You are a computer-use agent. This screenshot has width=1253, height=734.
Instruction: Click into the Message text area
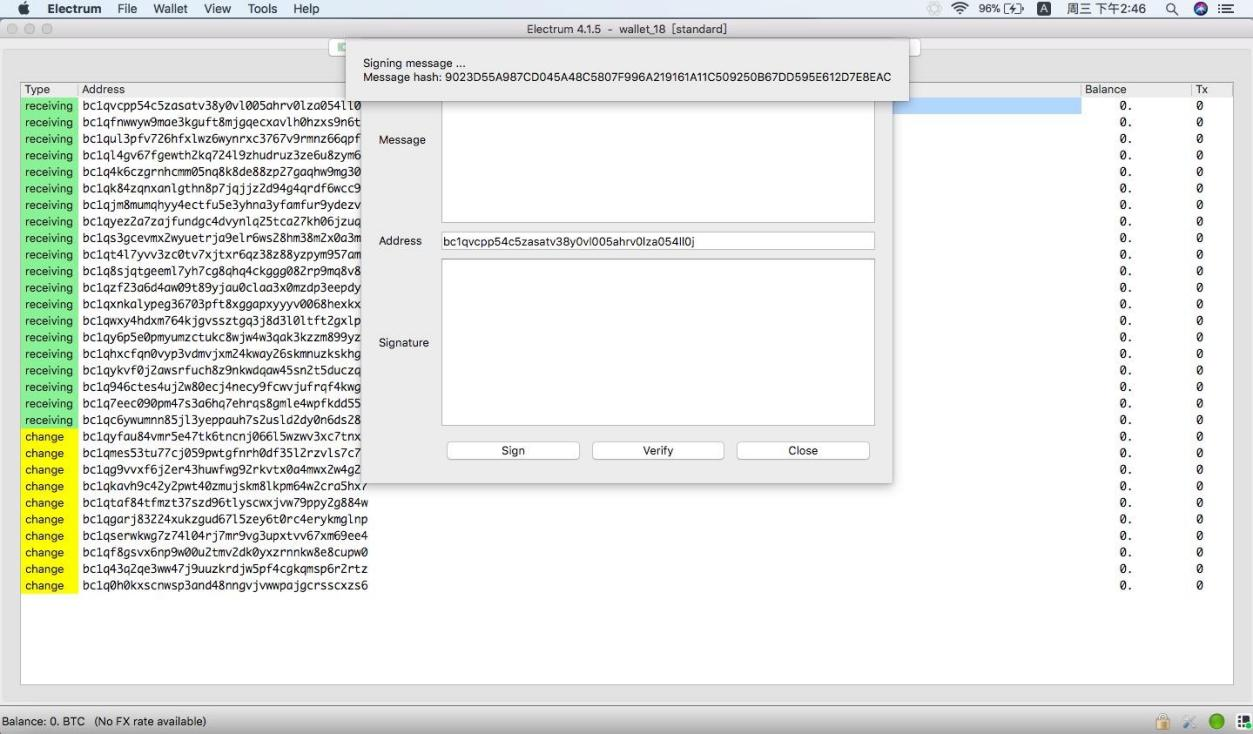pos(658,162)
